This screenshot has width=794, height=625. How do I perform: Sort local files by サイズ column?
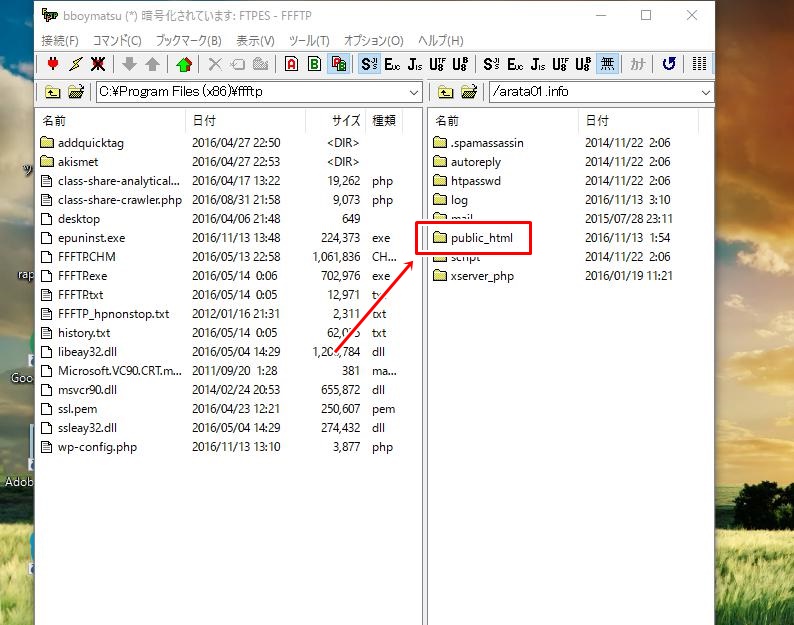335,121
